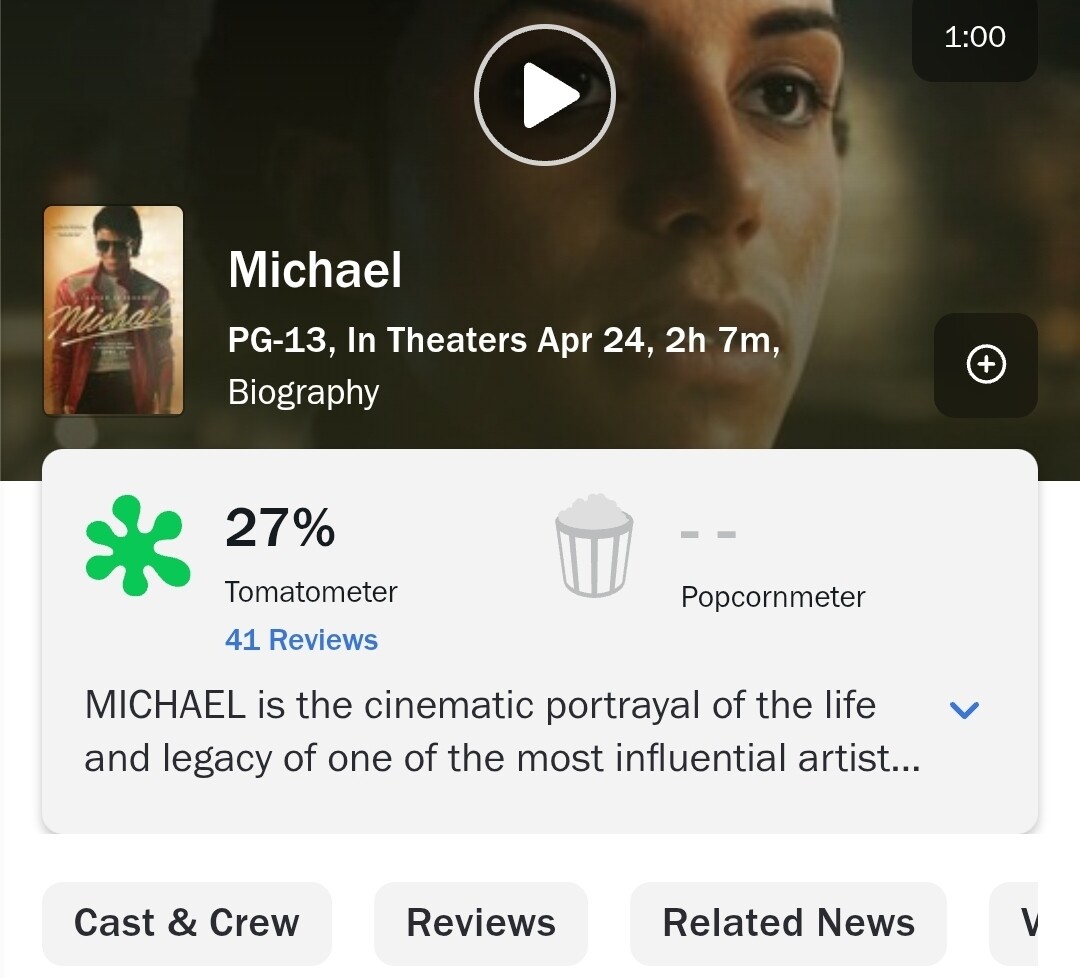Click the 1:00 trailer duration badge

[975, 37]
